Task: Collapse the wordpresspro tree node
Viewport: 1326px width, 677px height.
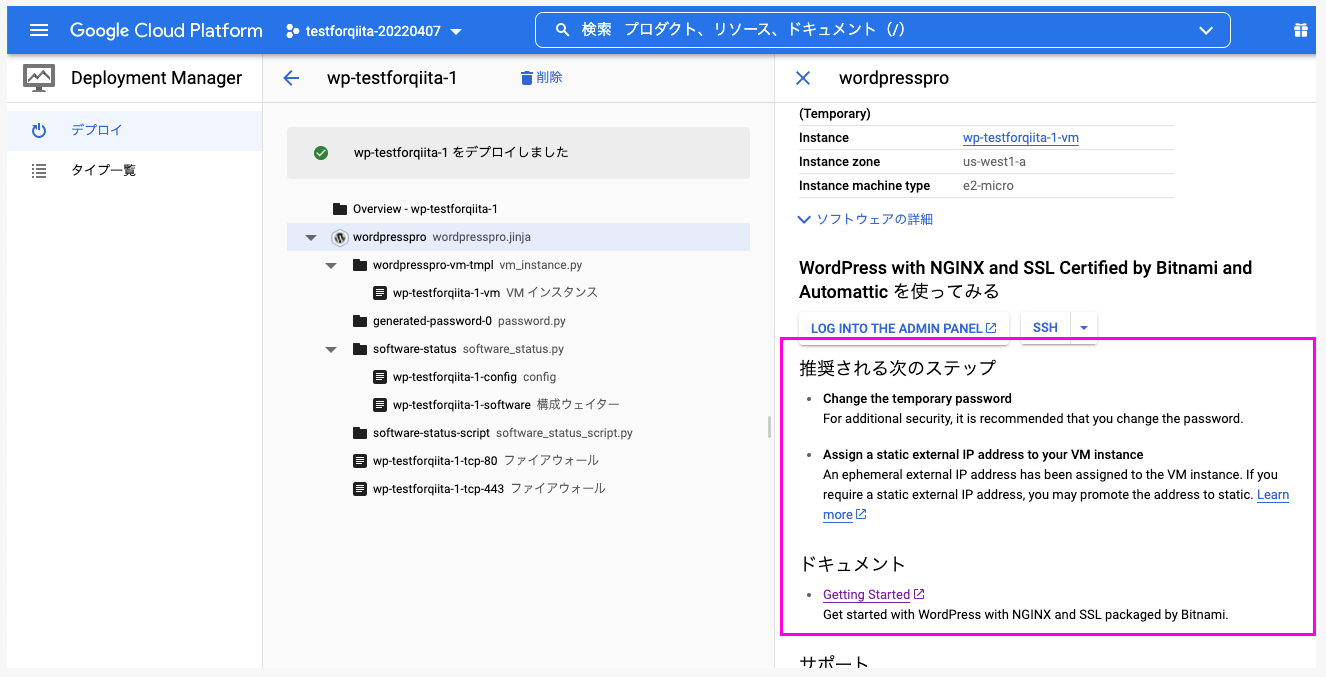Action: coord(311,238)
